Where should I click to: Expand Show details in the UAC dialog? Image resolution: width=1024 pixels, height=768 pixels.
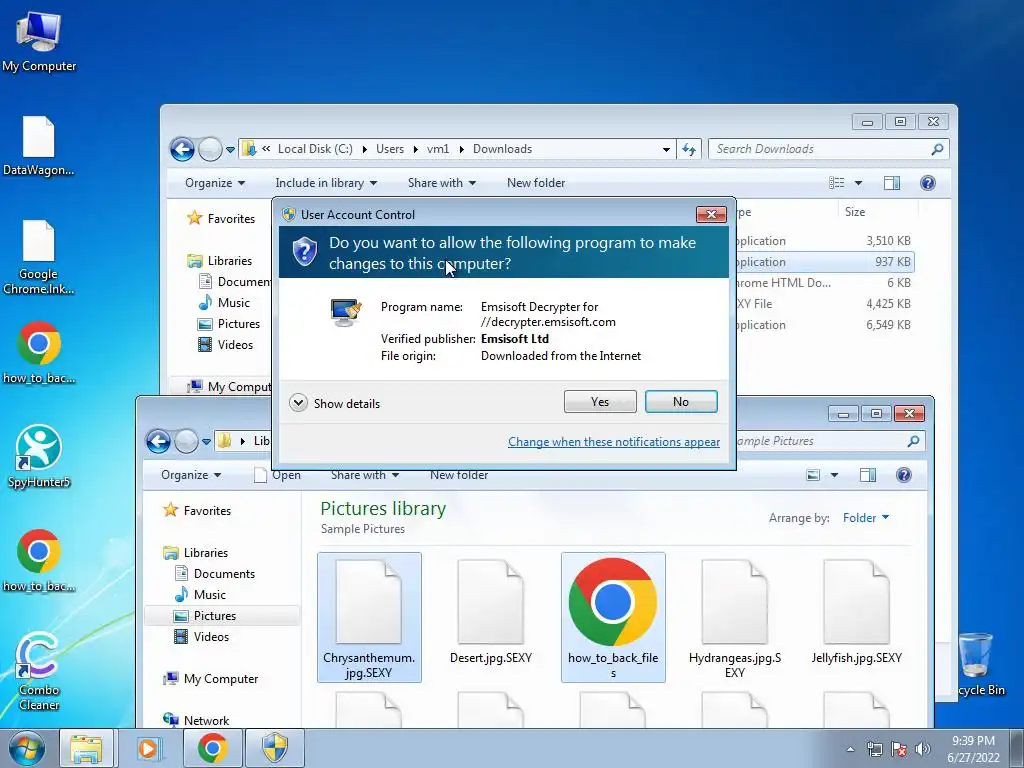coord(334,403)
